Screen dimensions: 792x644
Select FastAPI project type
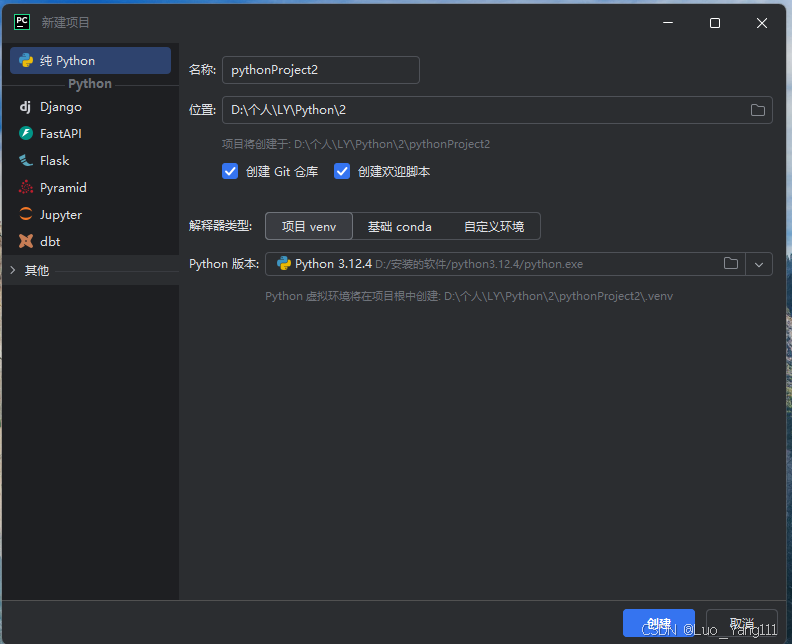(90, 133)
